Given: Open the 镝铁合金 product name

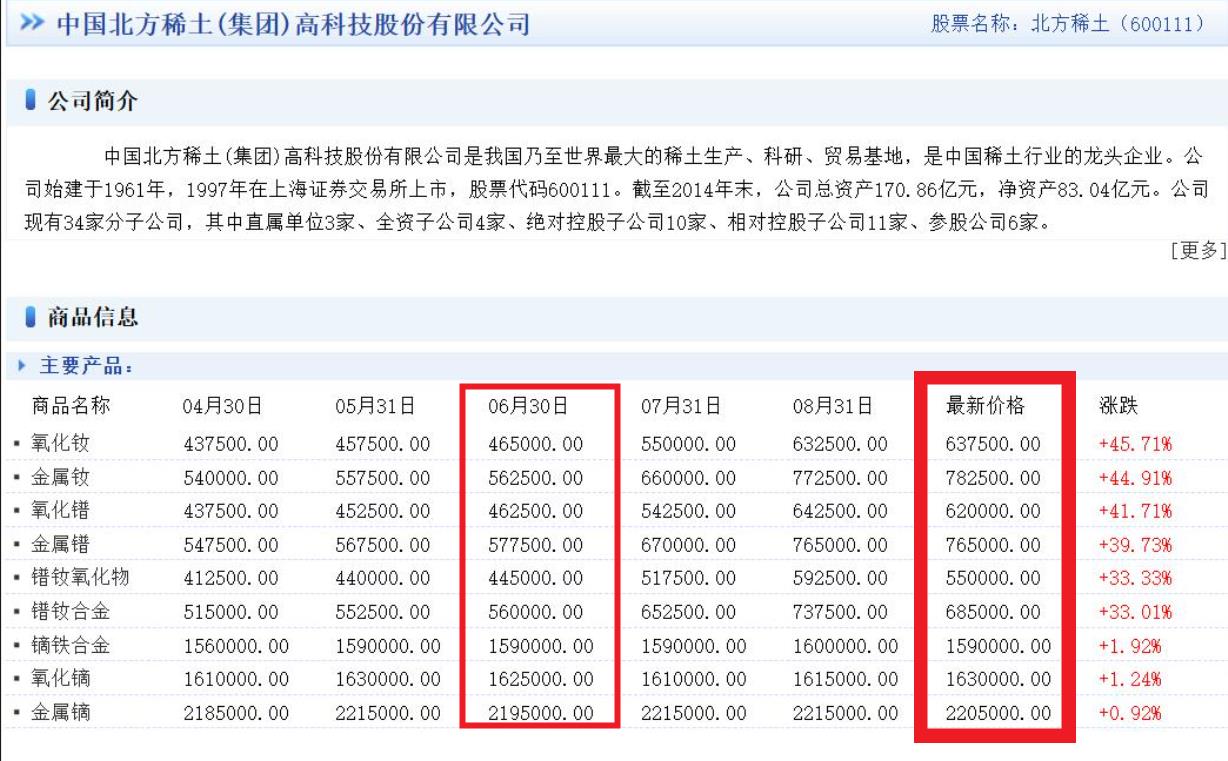Looking at the screenshot, I should pyautogui.click(x=71, y=646).
